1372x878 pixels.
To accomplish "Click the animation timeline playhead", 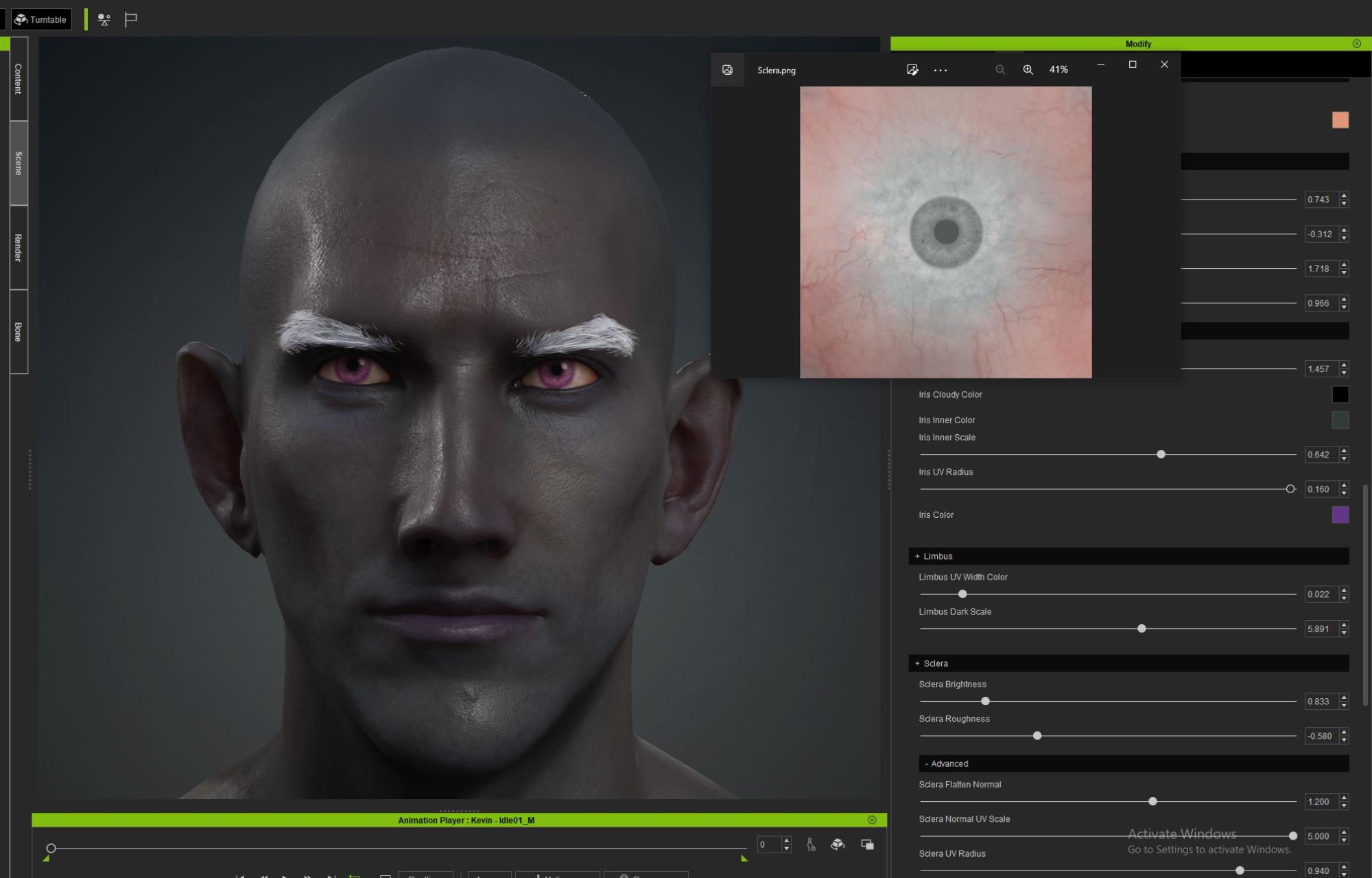I will (51, 849).
